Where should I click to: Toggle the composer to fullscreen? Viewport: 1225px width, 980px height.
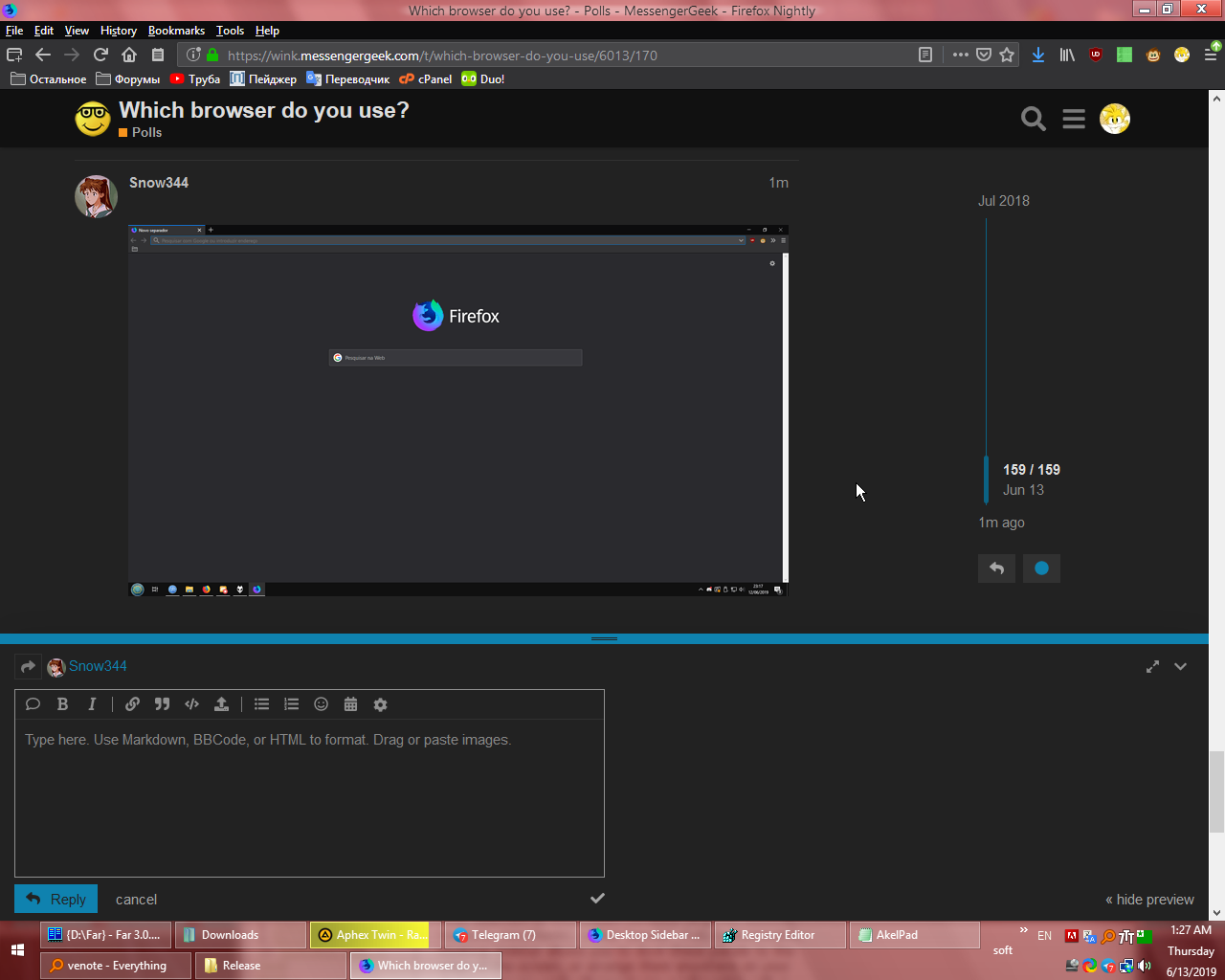pos(1152,666)
